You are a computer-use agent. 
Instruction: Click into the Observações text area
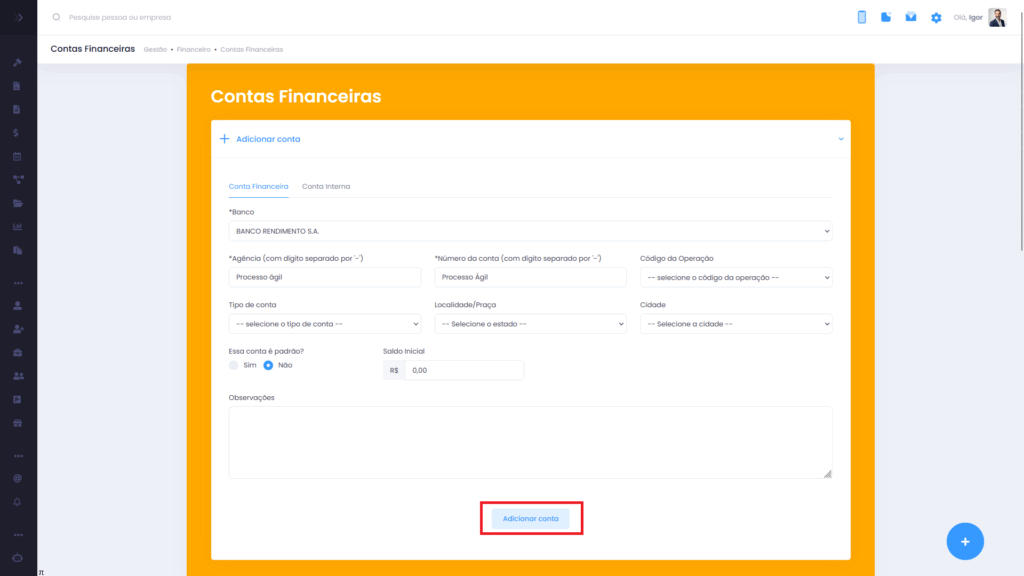point(530,442)
